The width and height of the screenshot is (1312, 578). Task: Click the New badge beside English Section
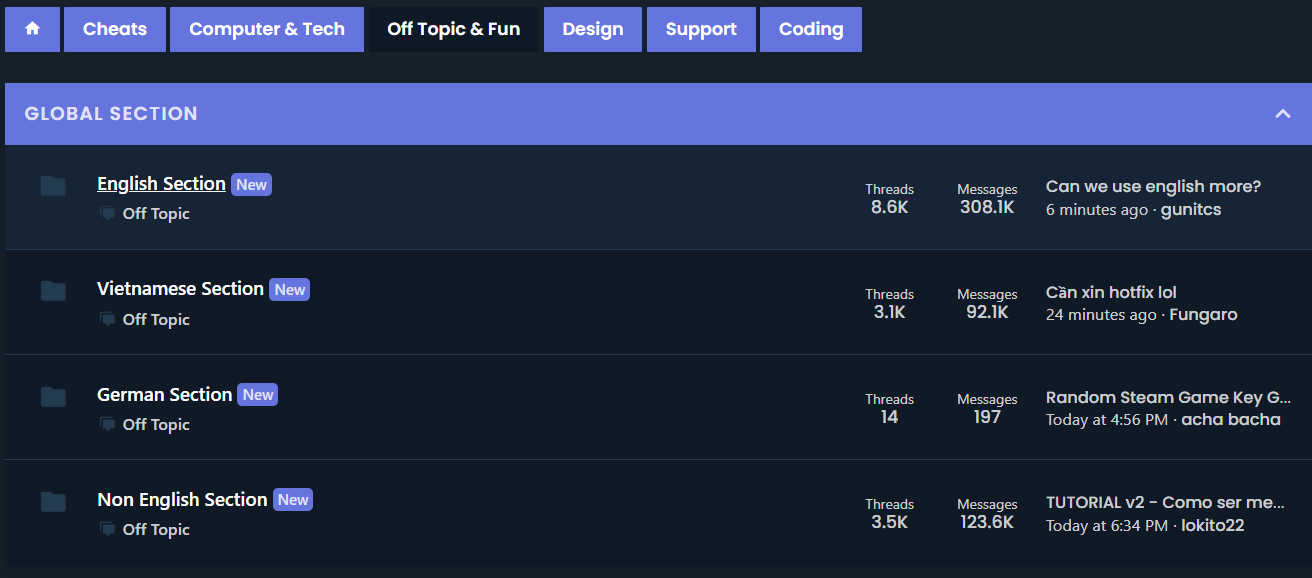tap(252, 184)
